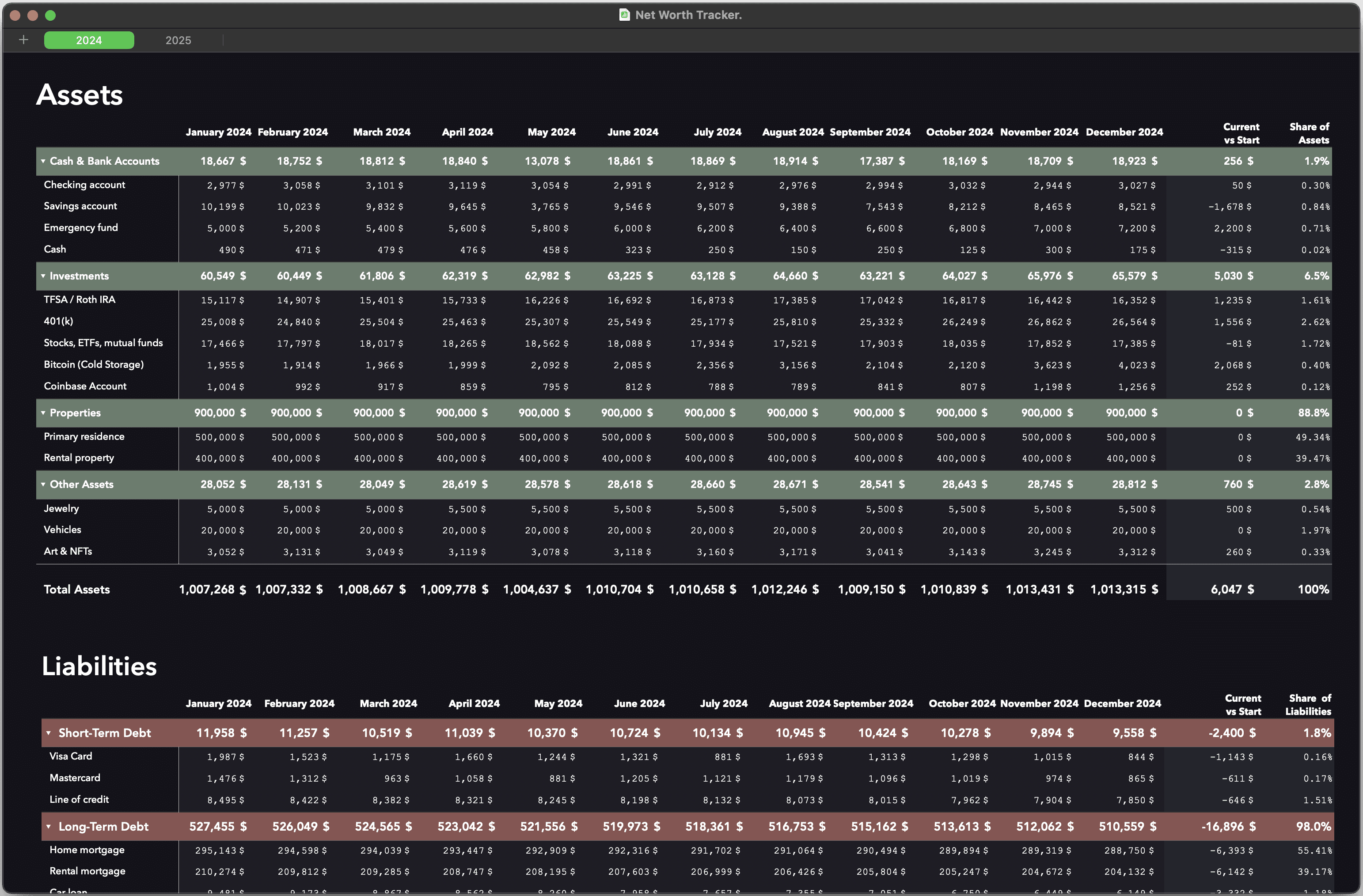This screenshot has height=896, width=1363.
Task: Select the Jewelry row label
Action: [61, 508]
